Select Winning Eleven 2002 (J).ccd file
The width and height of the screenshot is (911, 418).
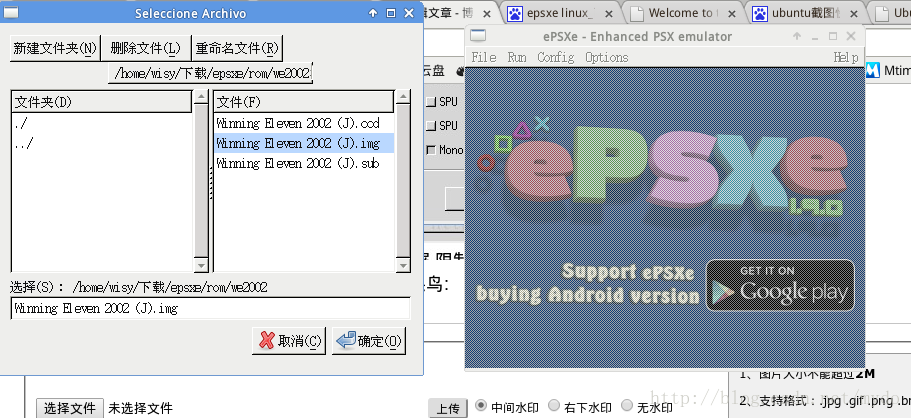304,123
